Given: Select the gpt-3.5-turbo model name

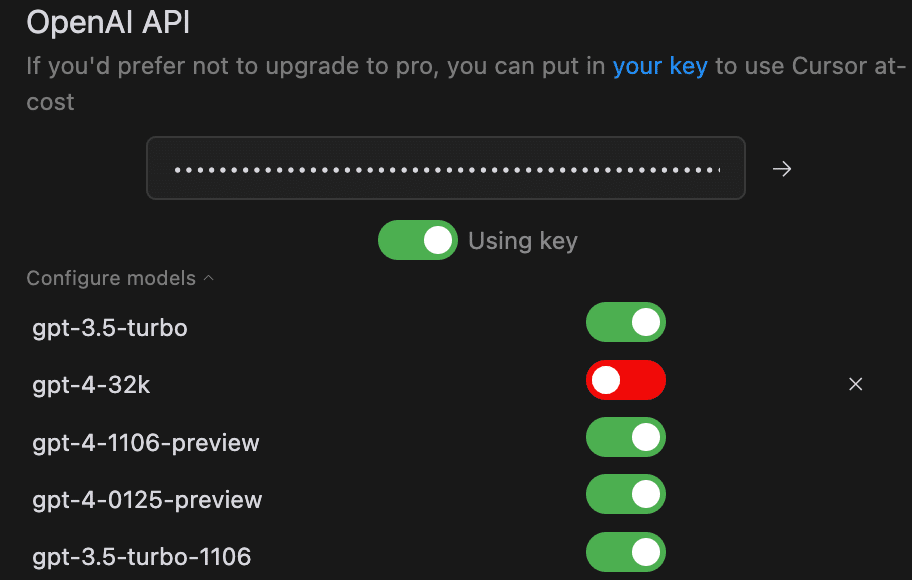Looking at the screenshot, I should pos(110,328).
